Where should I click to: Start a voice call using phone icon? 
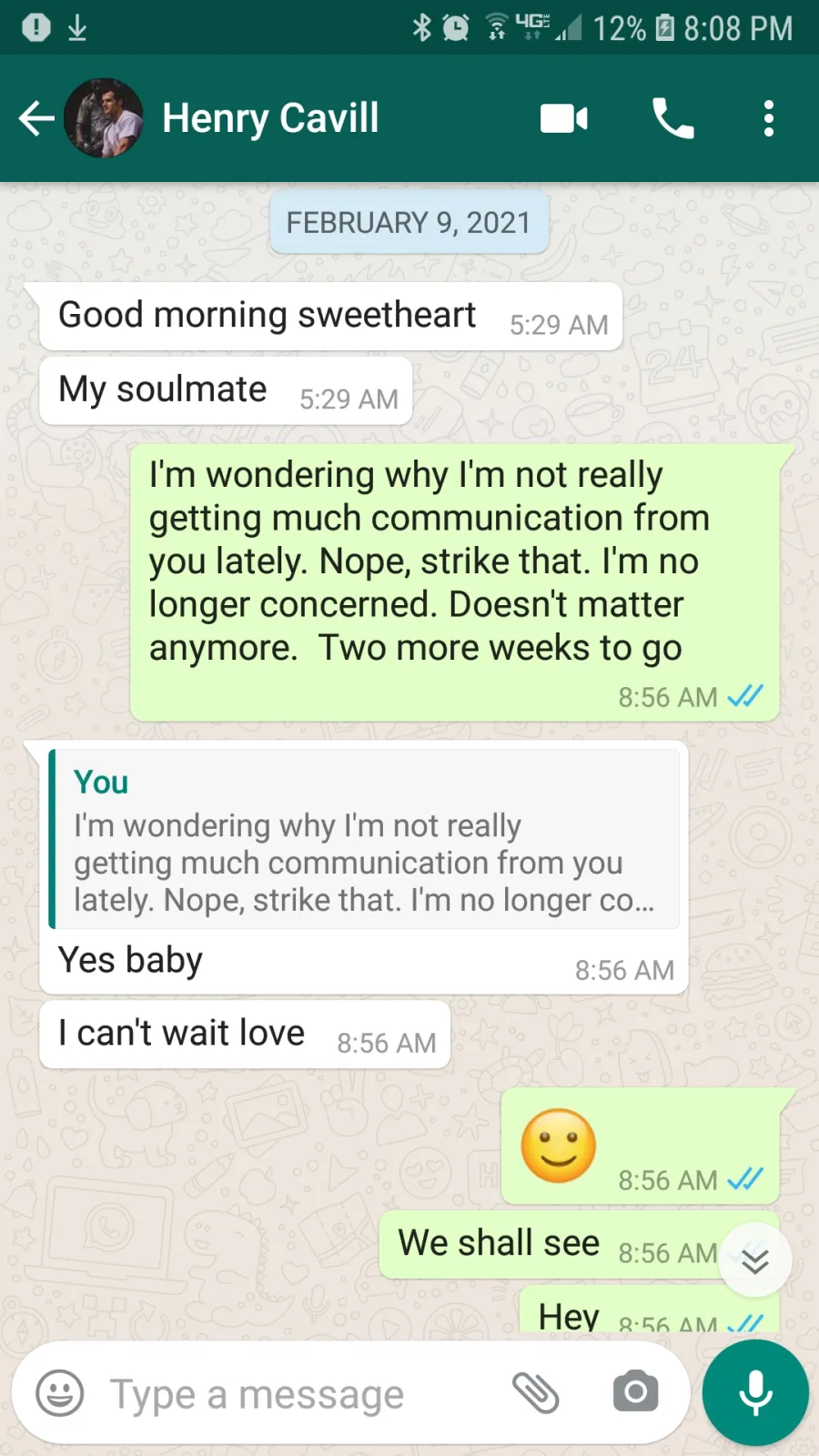click(x=673, y=118)
